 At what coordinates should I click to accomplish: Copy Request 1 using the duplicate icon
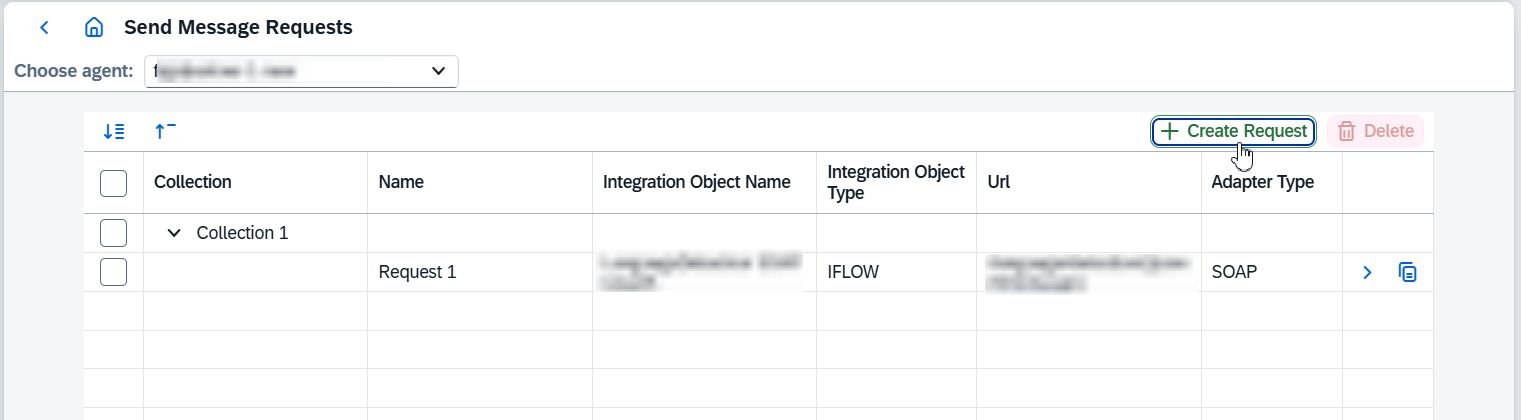tap(1407, 272)
